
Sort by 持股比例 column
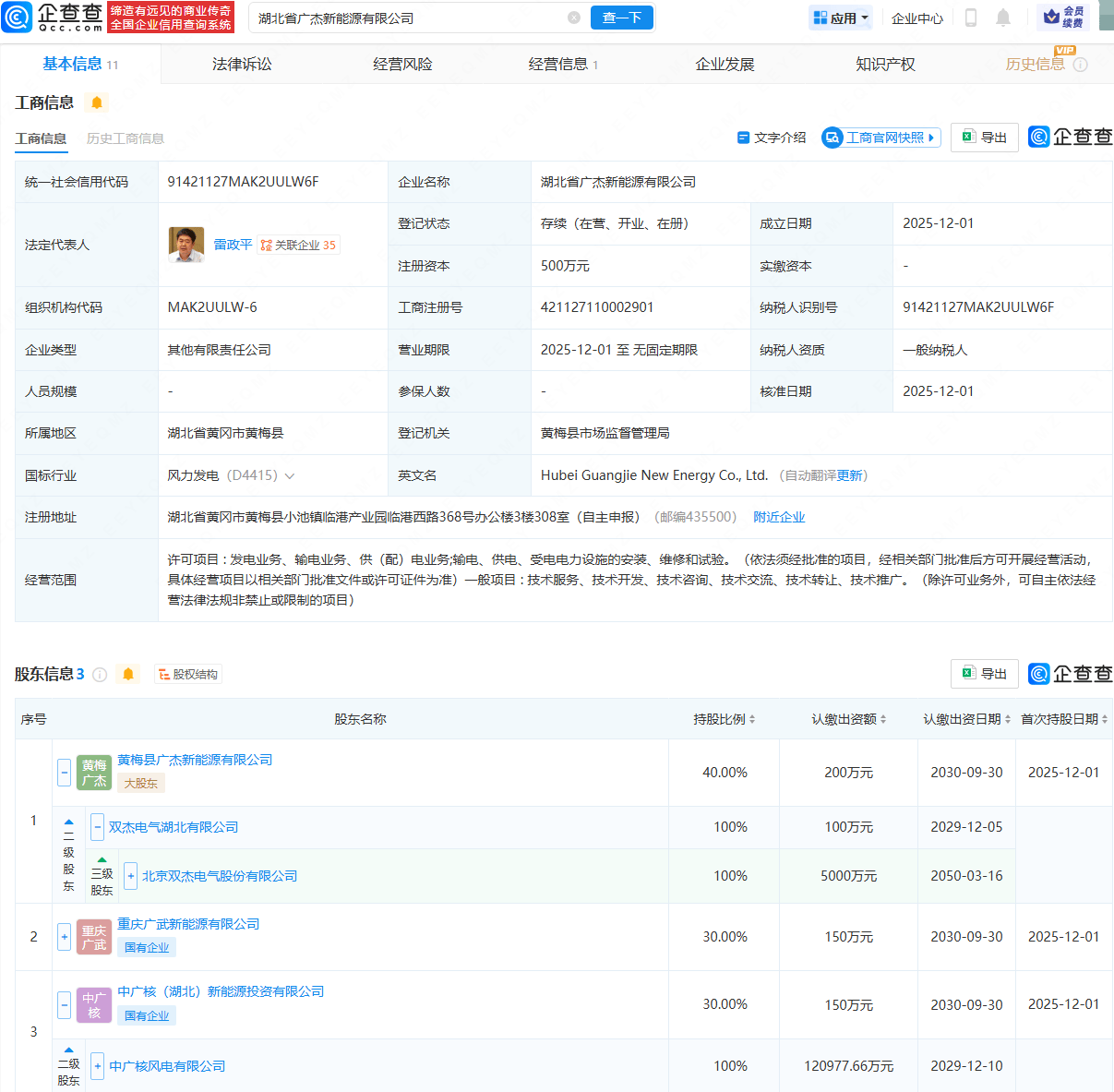pos(725,719)
